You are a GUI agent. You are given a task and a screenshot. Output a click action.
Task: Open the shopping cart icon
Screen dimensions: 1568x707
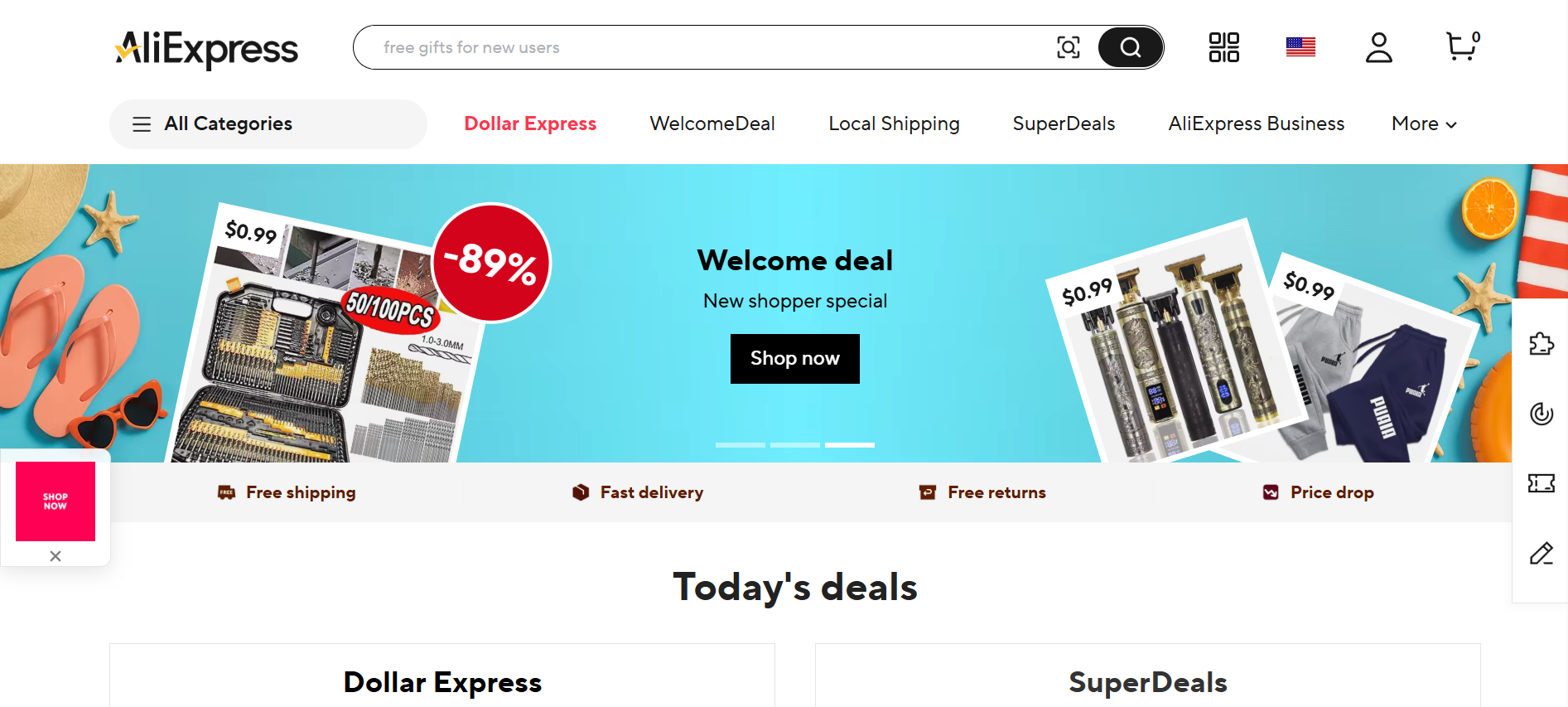click(1463, 46)
